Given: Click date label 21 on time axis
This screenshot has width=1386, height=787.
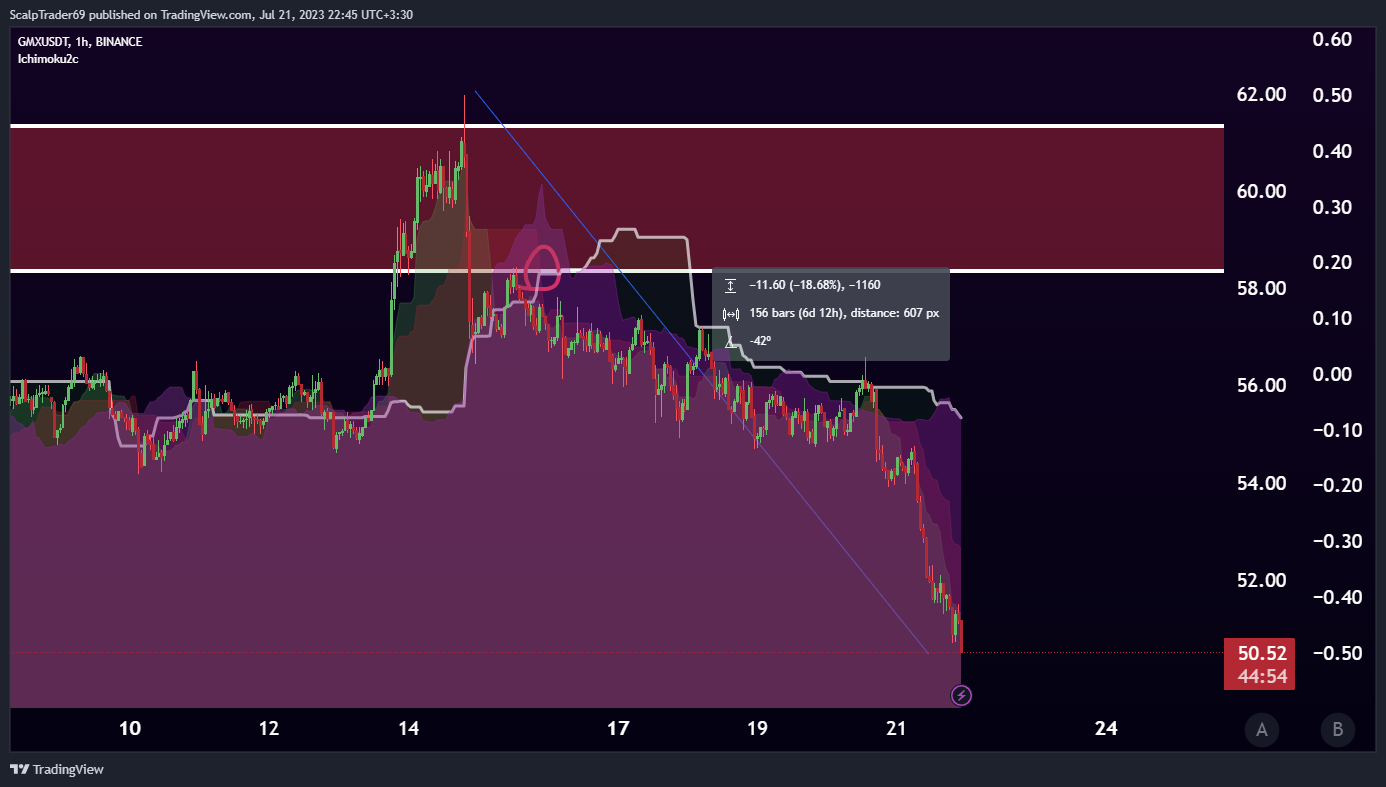Looking at the screenshot, I should pos(895,728).
